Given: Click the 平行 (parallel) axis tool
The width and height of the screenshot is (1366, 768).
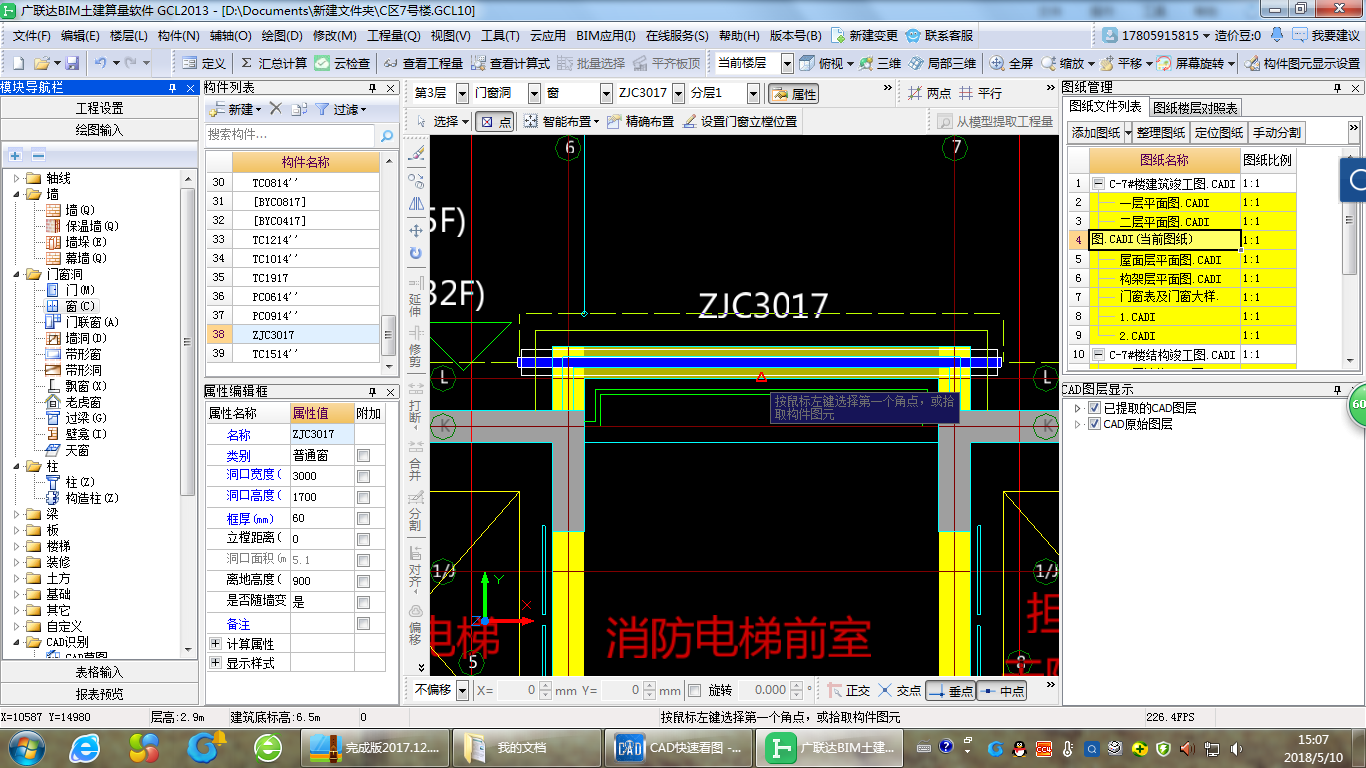Looking at the screenshot, I should click(x=980, y=93).
